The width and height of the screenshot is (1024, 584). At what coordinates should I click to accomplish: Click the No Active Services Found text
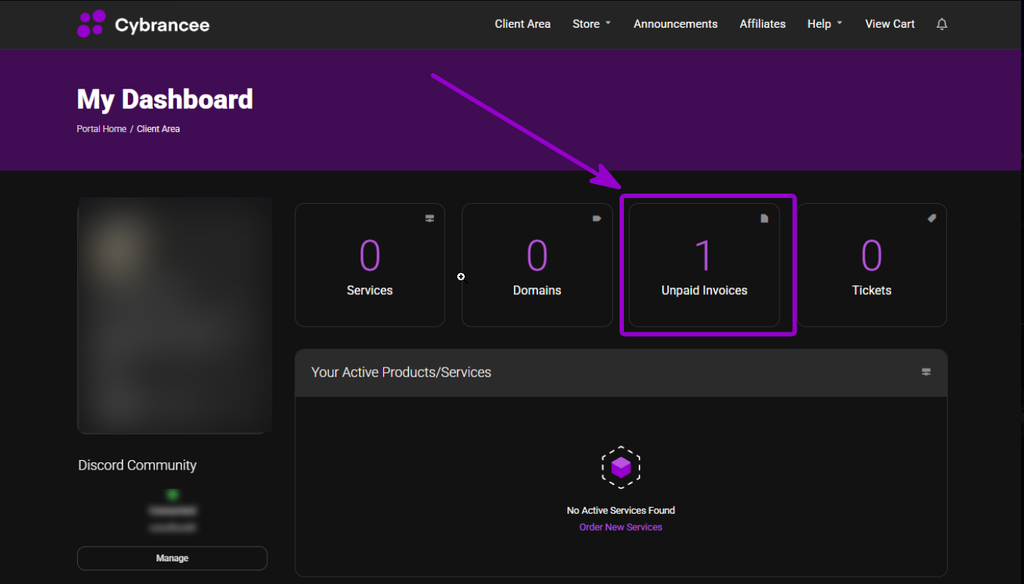(620, 510)
